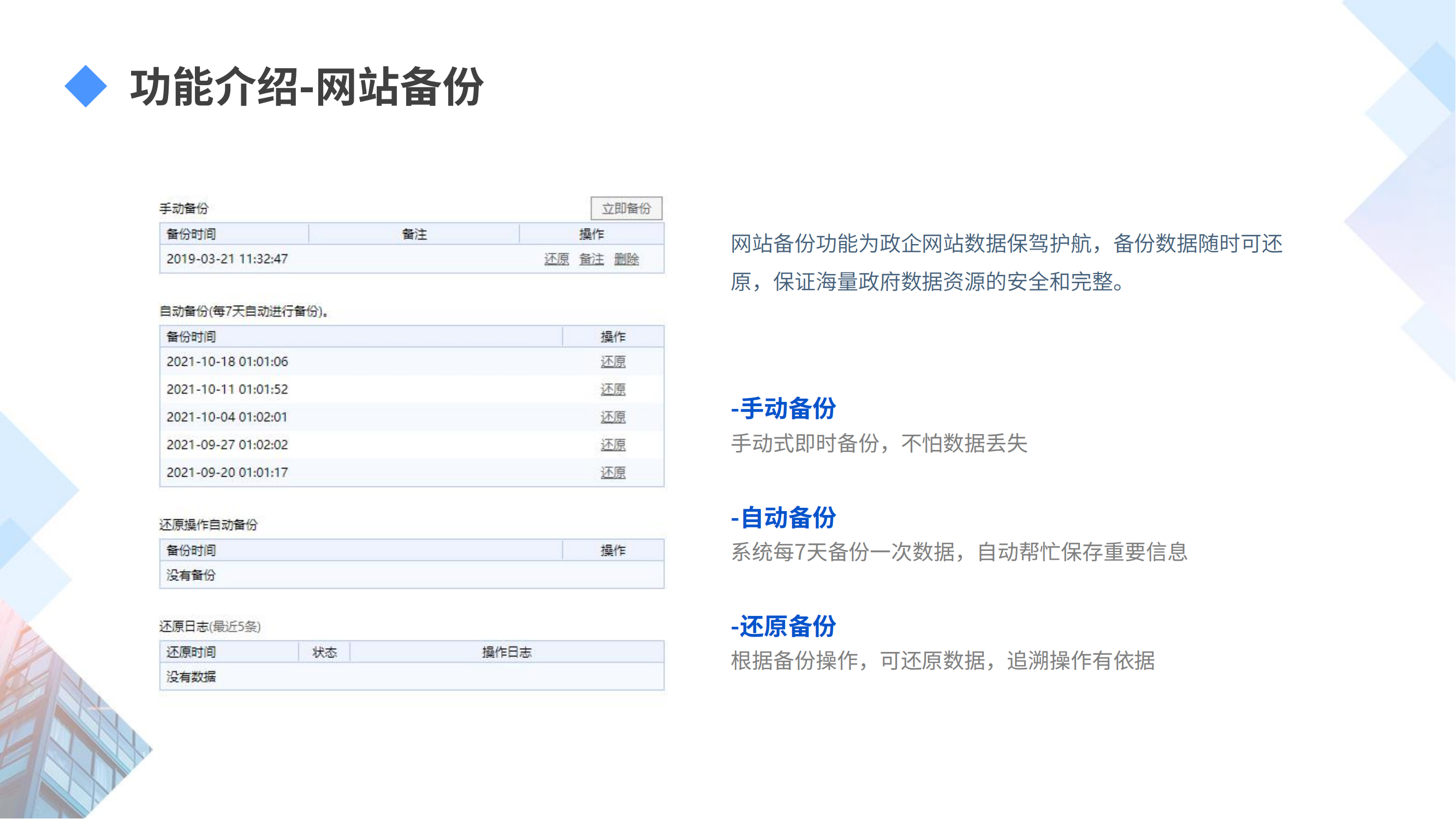
Task: Click the blue diamond icon beside title
Action: tap(86, 86)
